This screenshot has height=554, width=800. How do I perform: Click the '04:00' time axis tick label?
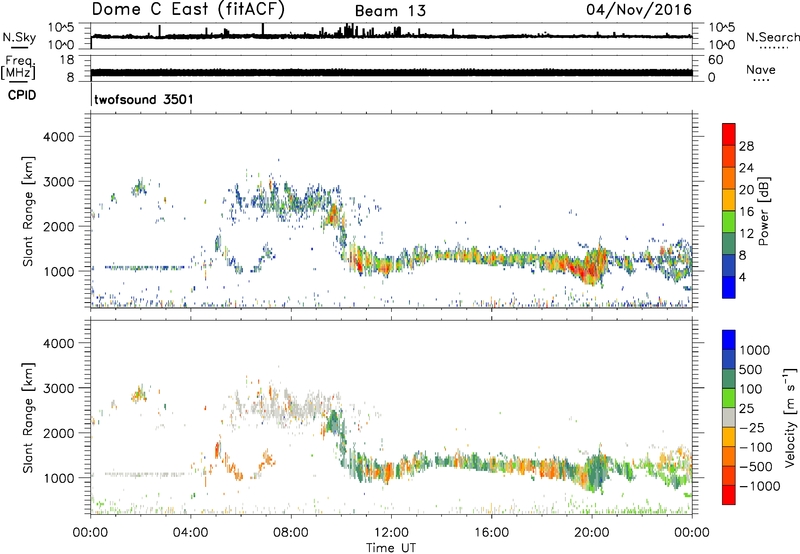(191, 533)
